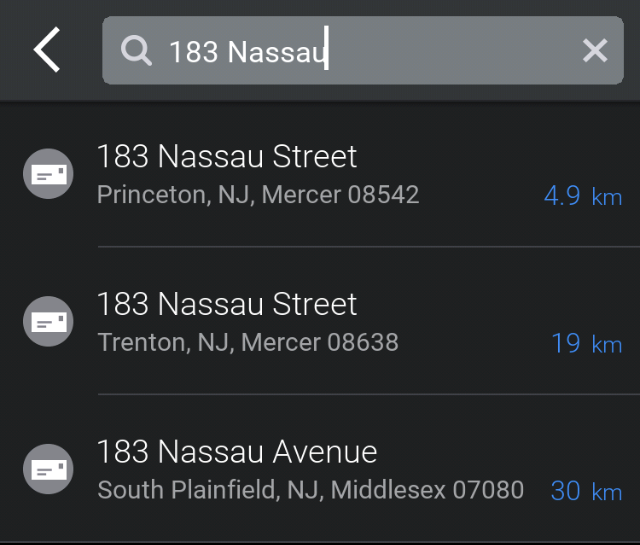Click the address icon beside the Trenton result
This screenshot has width=640, height=545.
[48, 322]
